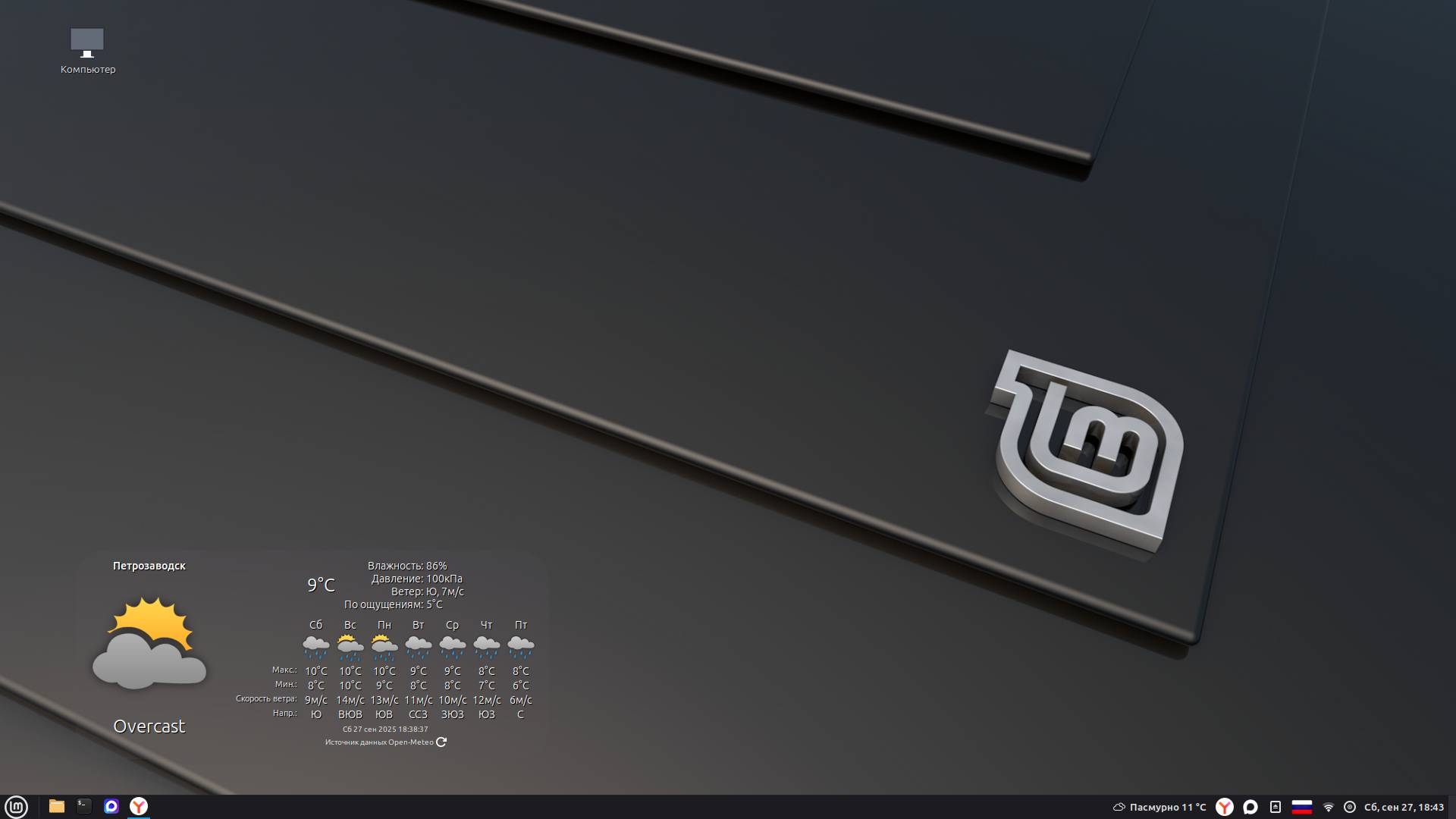Click the chat bubble tray icon
This screenshot has width=1456, height=819.
(x=1250, y=807)
